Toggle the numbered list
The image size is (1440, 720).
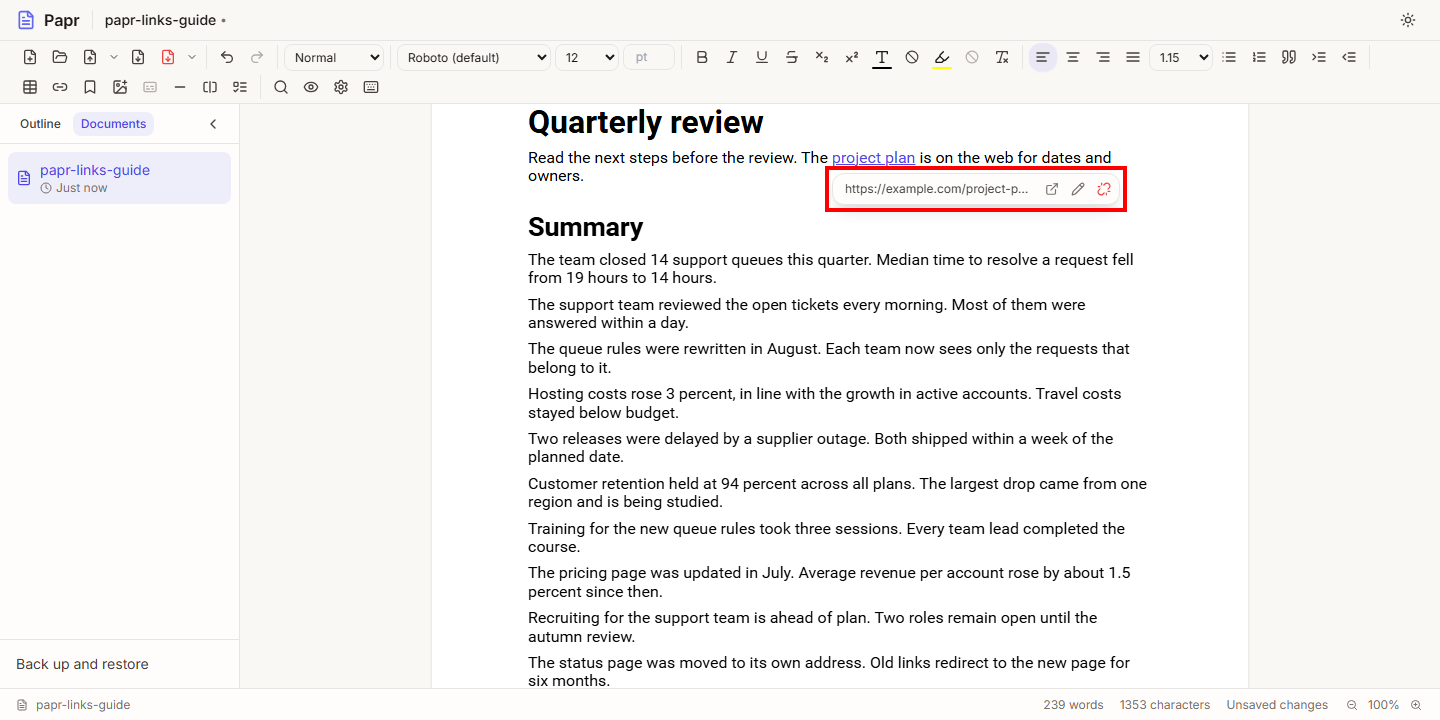click(1259, 57)
